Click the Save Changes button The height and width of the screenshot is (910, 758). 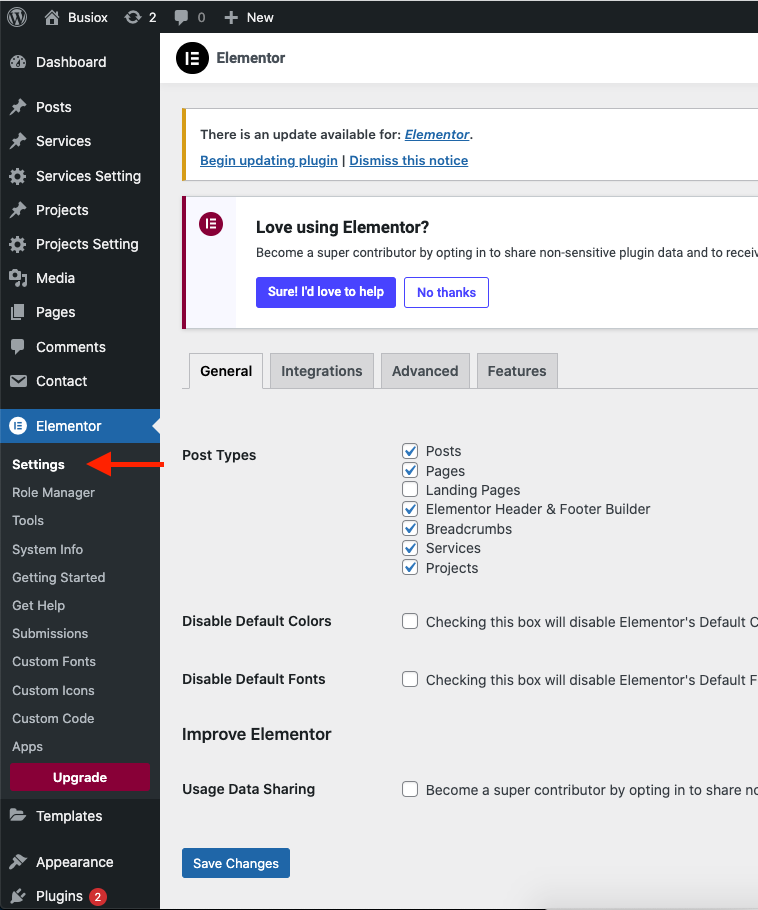point(236,863)
